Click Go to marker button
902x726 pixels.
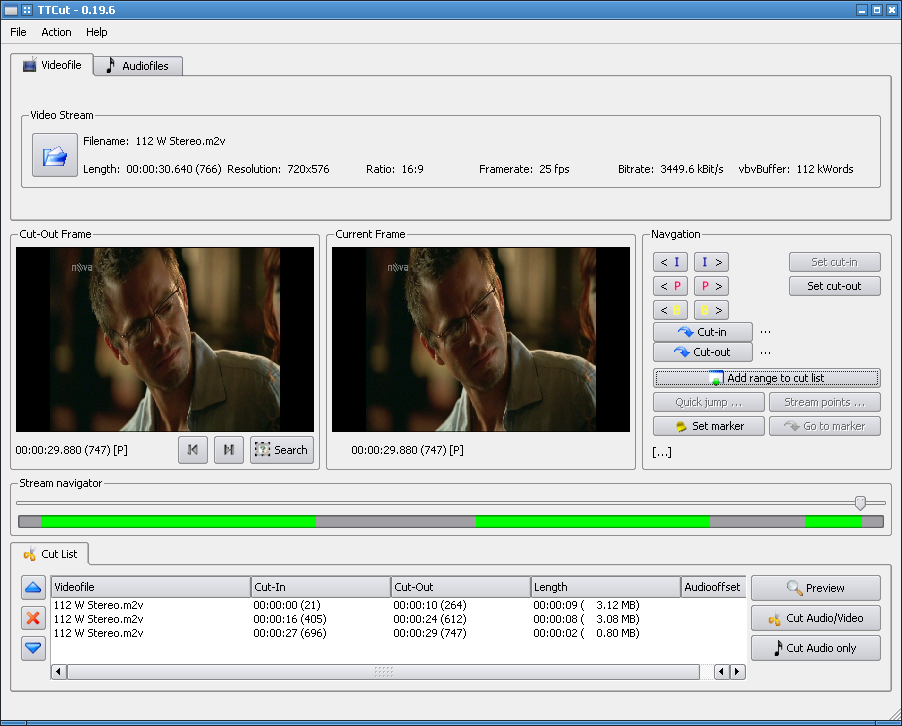(825, 426)
